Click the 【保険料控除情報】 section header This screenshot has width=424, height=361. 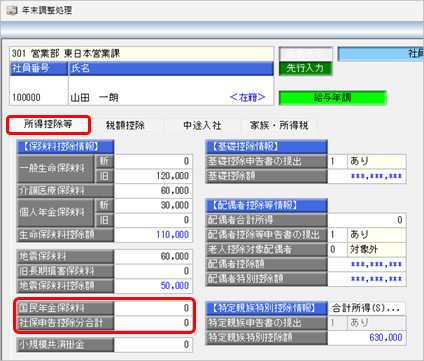point(66,147)
